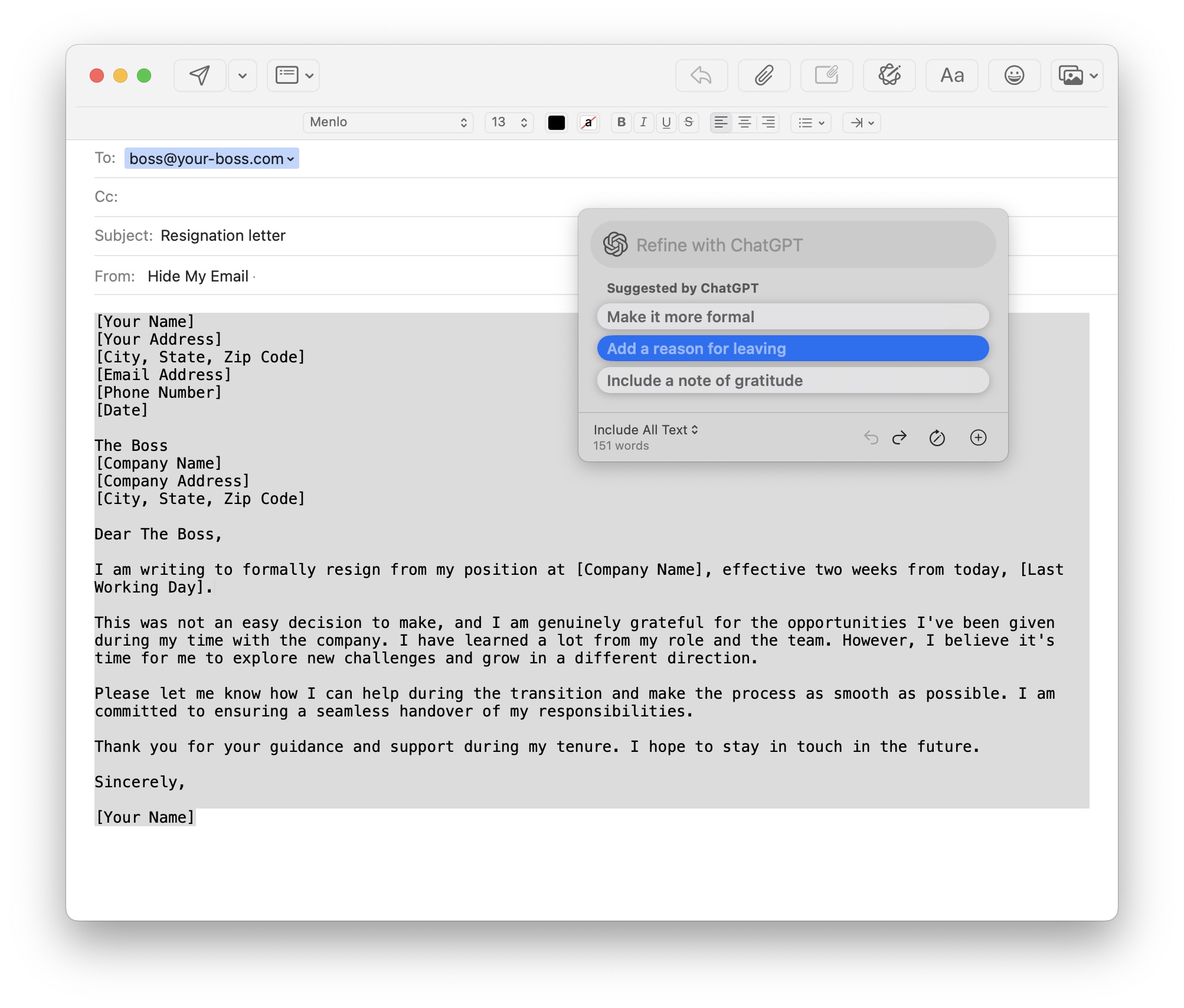Image resolution: width=1184 pixels, height=1008 pixels.
Task: Open the Aa font format panel
Action: tap(951, 76)
